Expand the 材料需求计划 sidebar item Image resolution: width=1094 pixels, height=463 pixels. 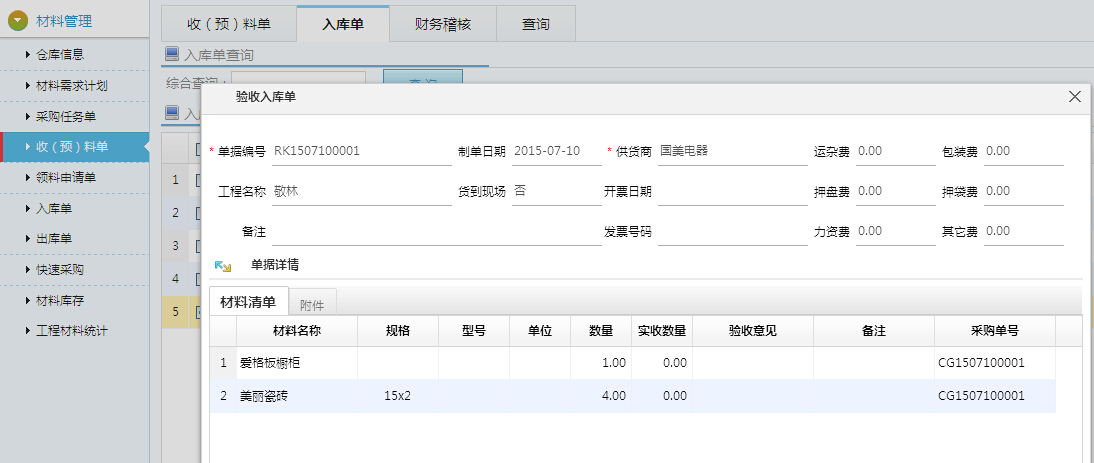point(71,86)
